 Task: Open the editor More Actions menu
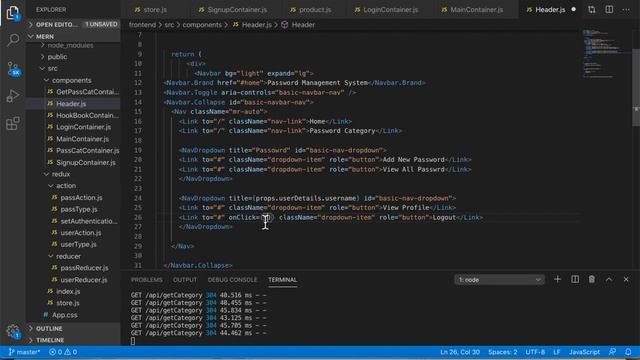click(x=626, y=9)
